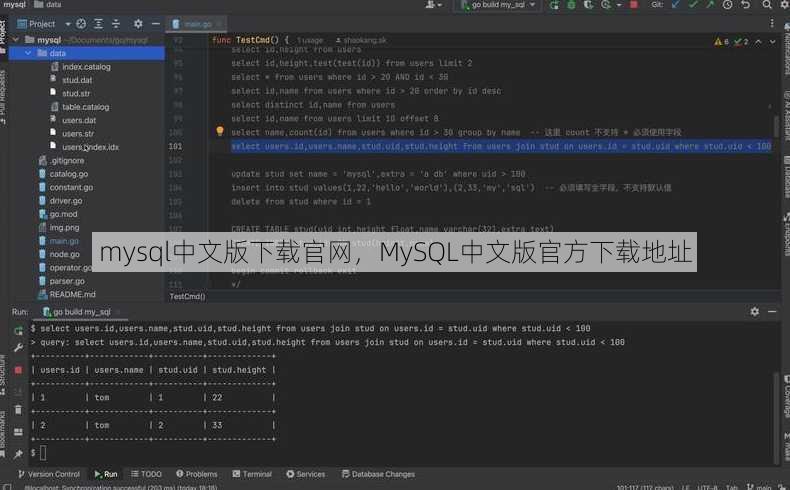Expand all icon in Project panel toolbar
Image resolution: width=790 pixels, height=490 pixels.
99,24
